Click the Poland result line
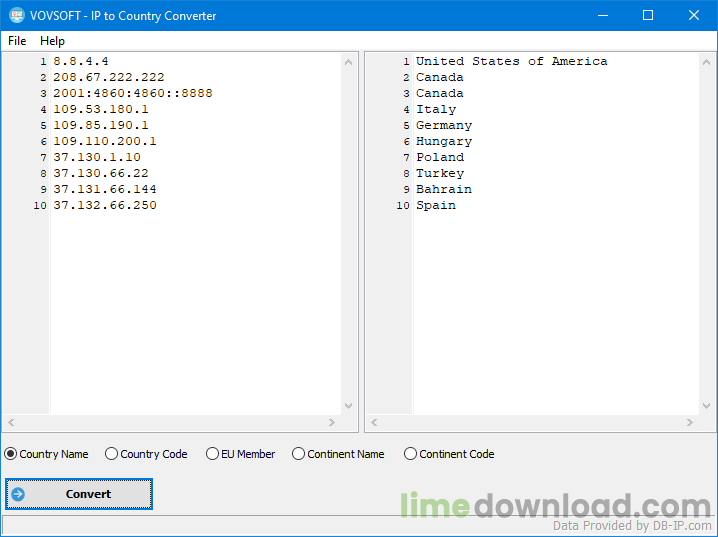The height and width of the screenshot is (537, 718). pos(440,157)
